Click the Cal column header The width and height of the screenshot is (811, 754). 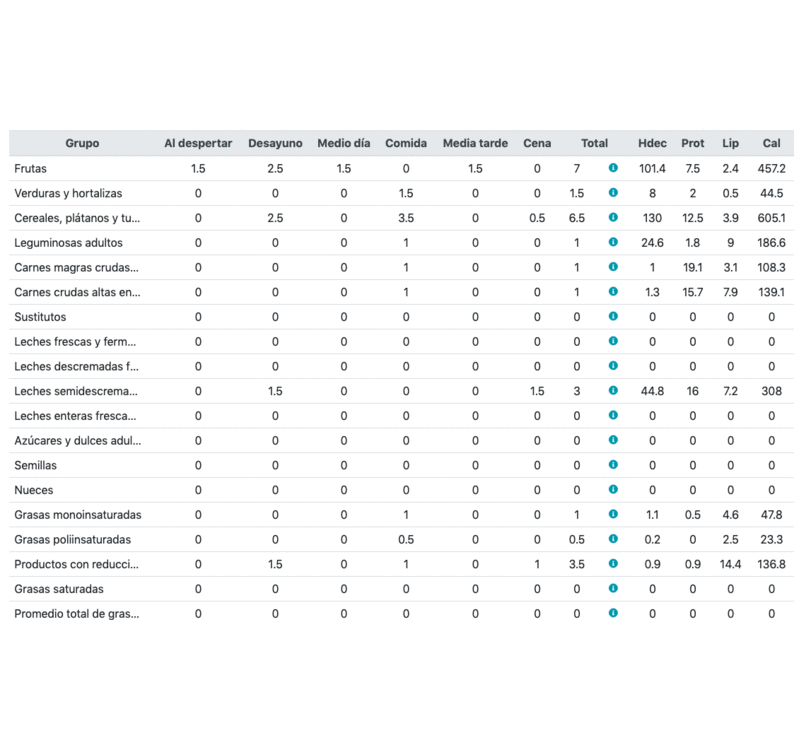(x=771, y=143)
